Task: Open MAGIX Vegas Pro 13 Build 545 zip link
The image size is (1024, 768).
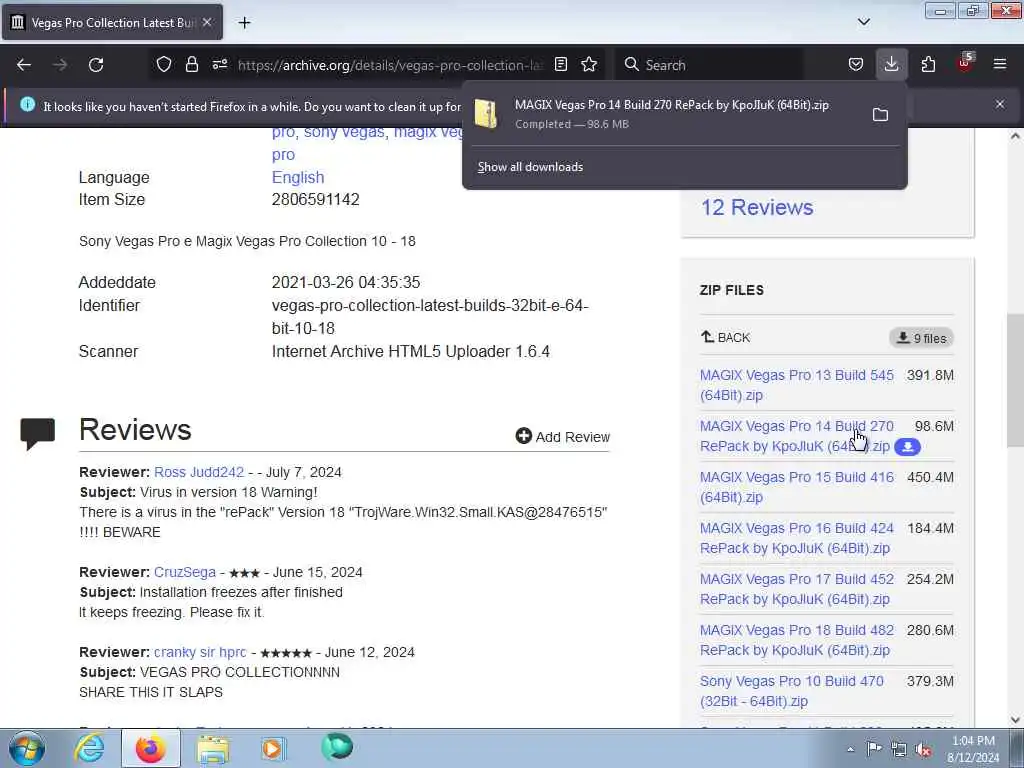Action: (x=797, y=385)
